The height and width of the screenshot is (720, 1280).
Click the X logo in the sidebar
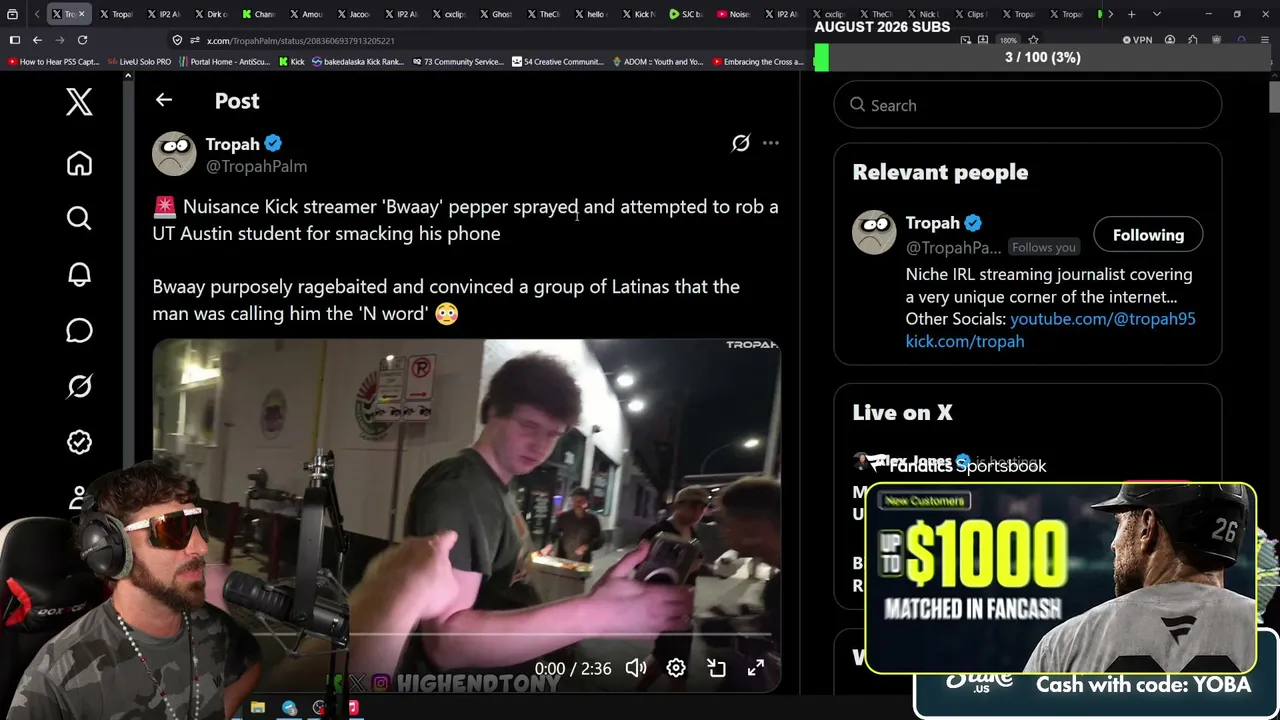click(79, 102)
